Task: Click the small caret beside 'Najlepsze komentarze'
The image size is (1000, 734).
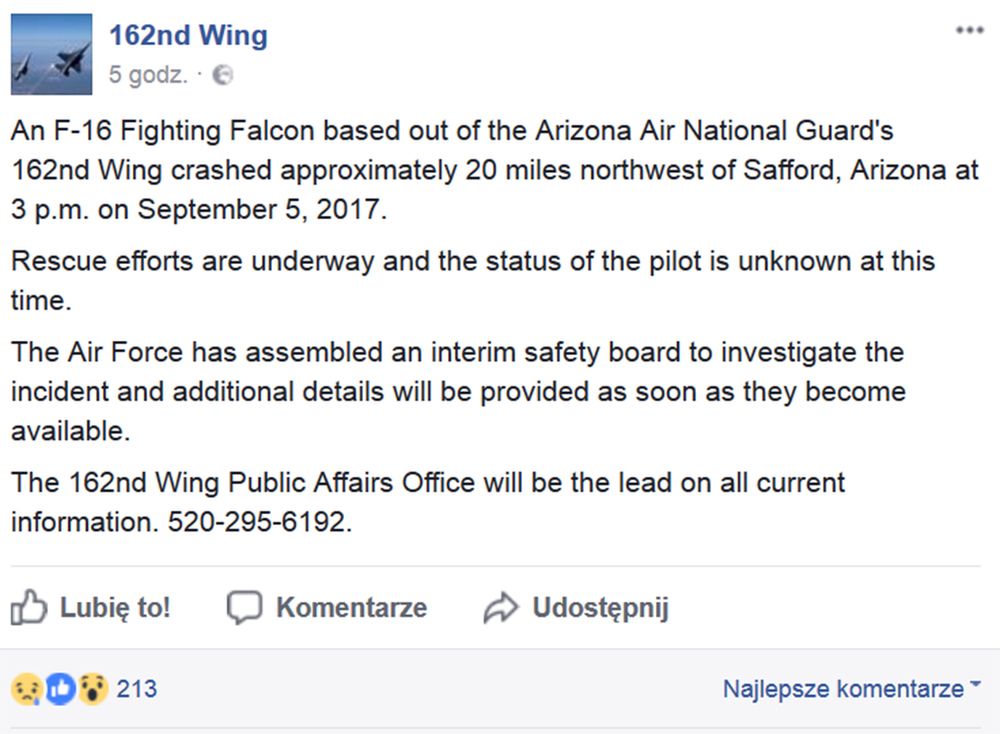Action: [975, 687]
